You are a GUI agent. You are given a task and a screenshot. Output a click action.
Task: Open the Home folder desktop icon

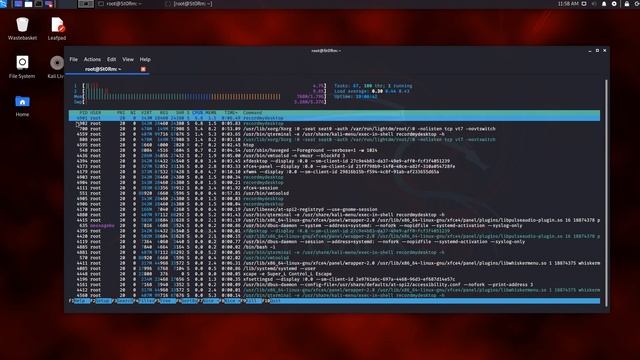click(x=22, y=105)
